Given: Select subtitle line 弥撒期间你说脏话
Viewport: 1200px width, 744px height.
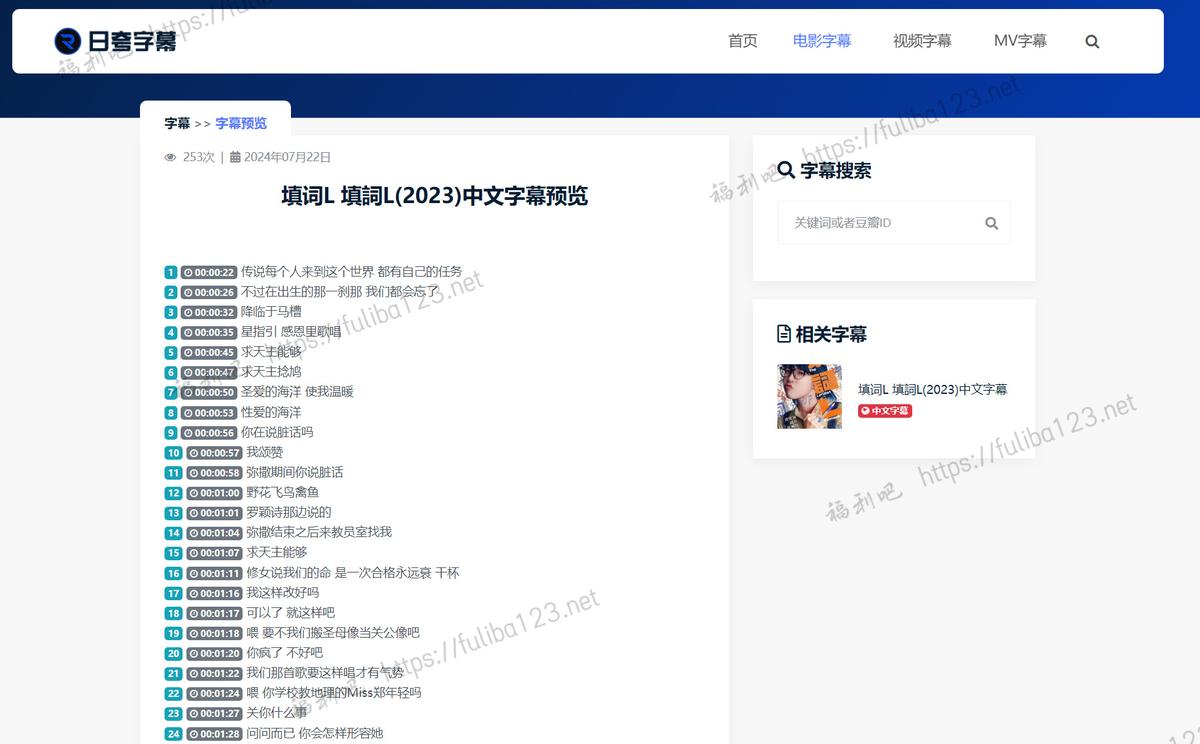Looking at the screenshot, I should pos(295,472).
